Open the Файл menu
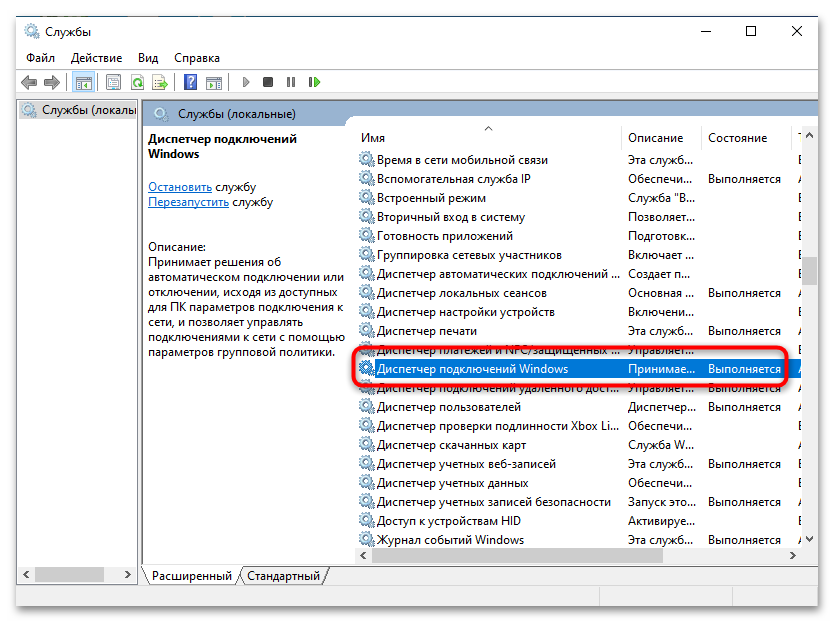 point(39,57)
